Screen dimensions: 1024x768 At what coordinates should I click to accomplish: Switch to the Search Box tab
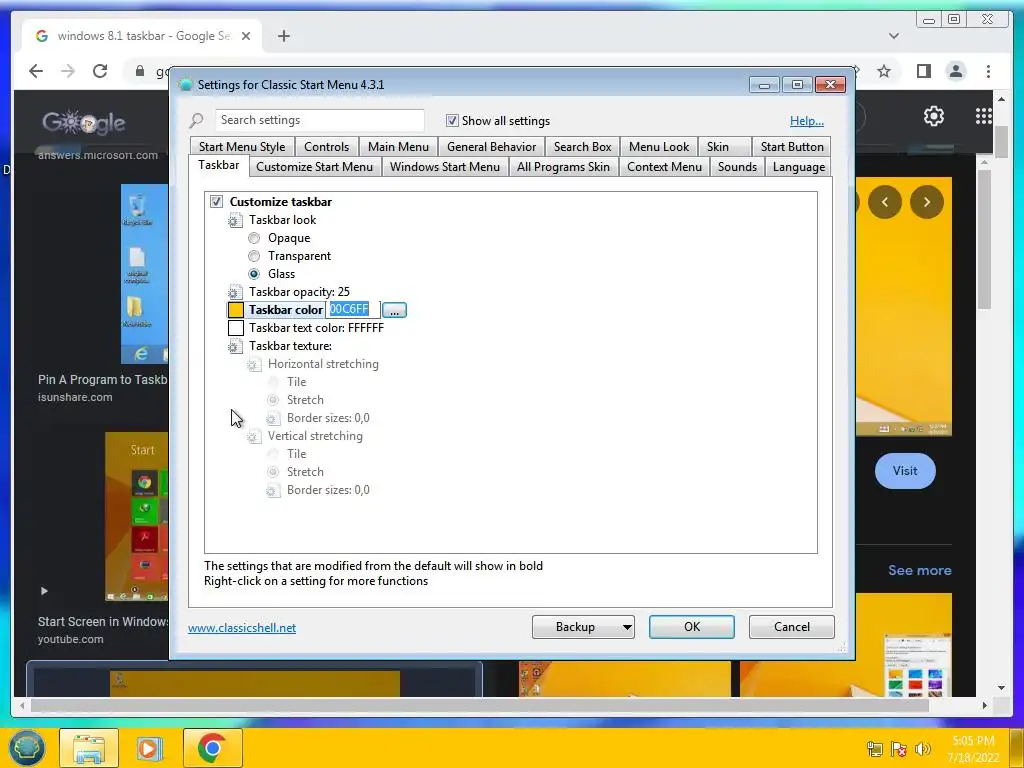(583, 147)
